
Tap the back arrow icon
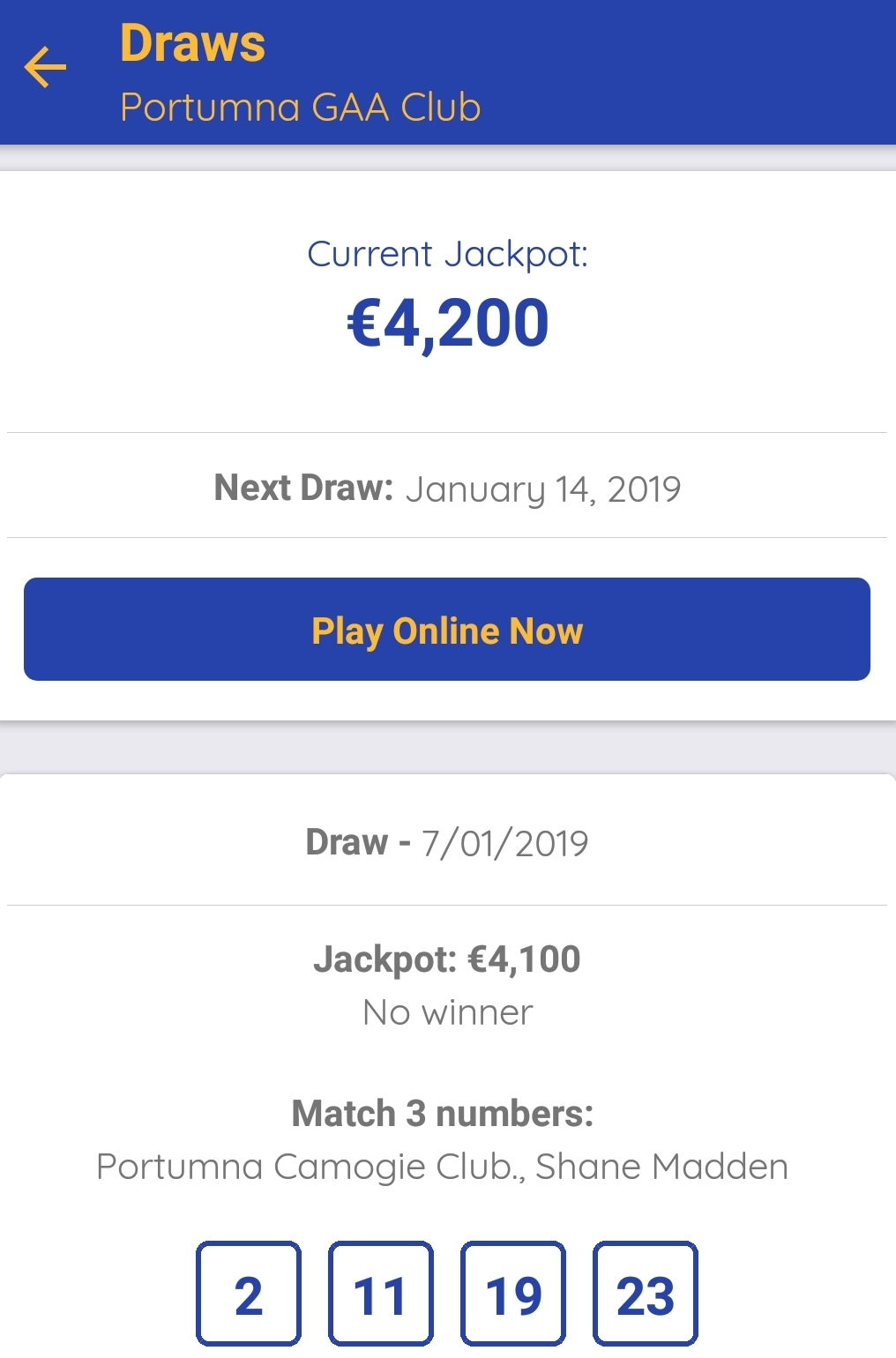pyautogui.click(x=45, y=68)
